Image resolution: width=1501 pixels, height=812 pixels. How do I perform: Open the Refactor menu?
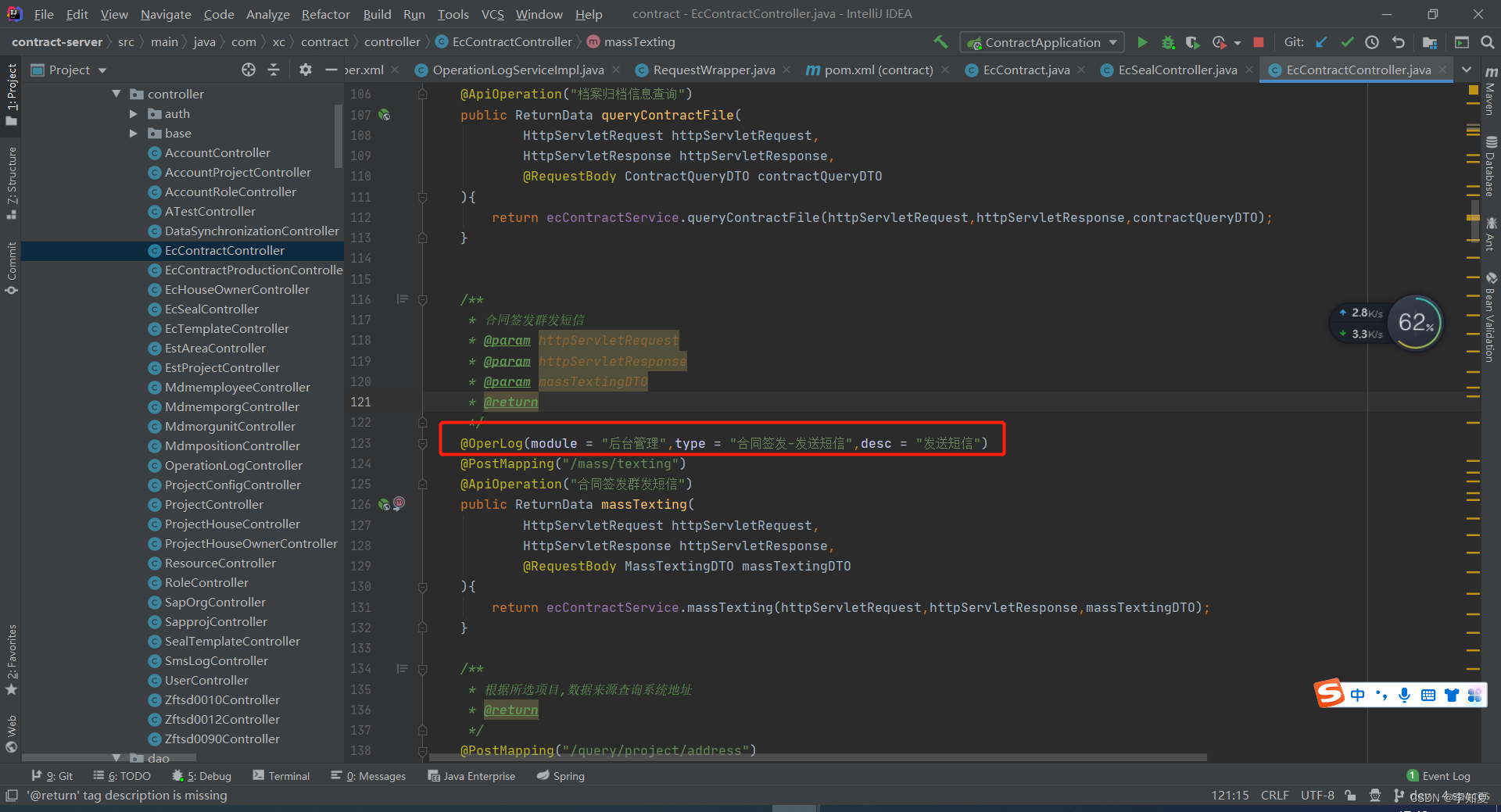(325, 14)
